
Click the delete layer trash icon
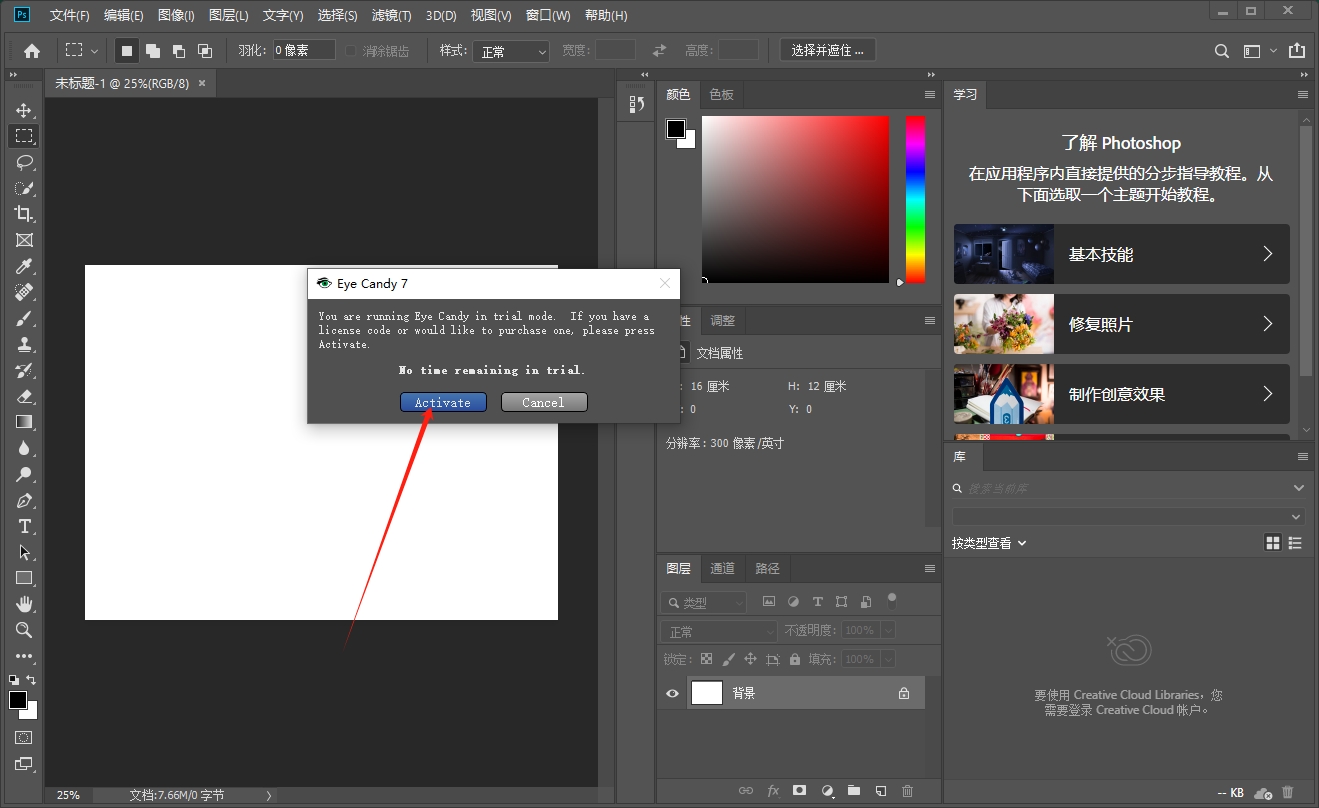point(907,790)
